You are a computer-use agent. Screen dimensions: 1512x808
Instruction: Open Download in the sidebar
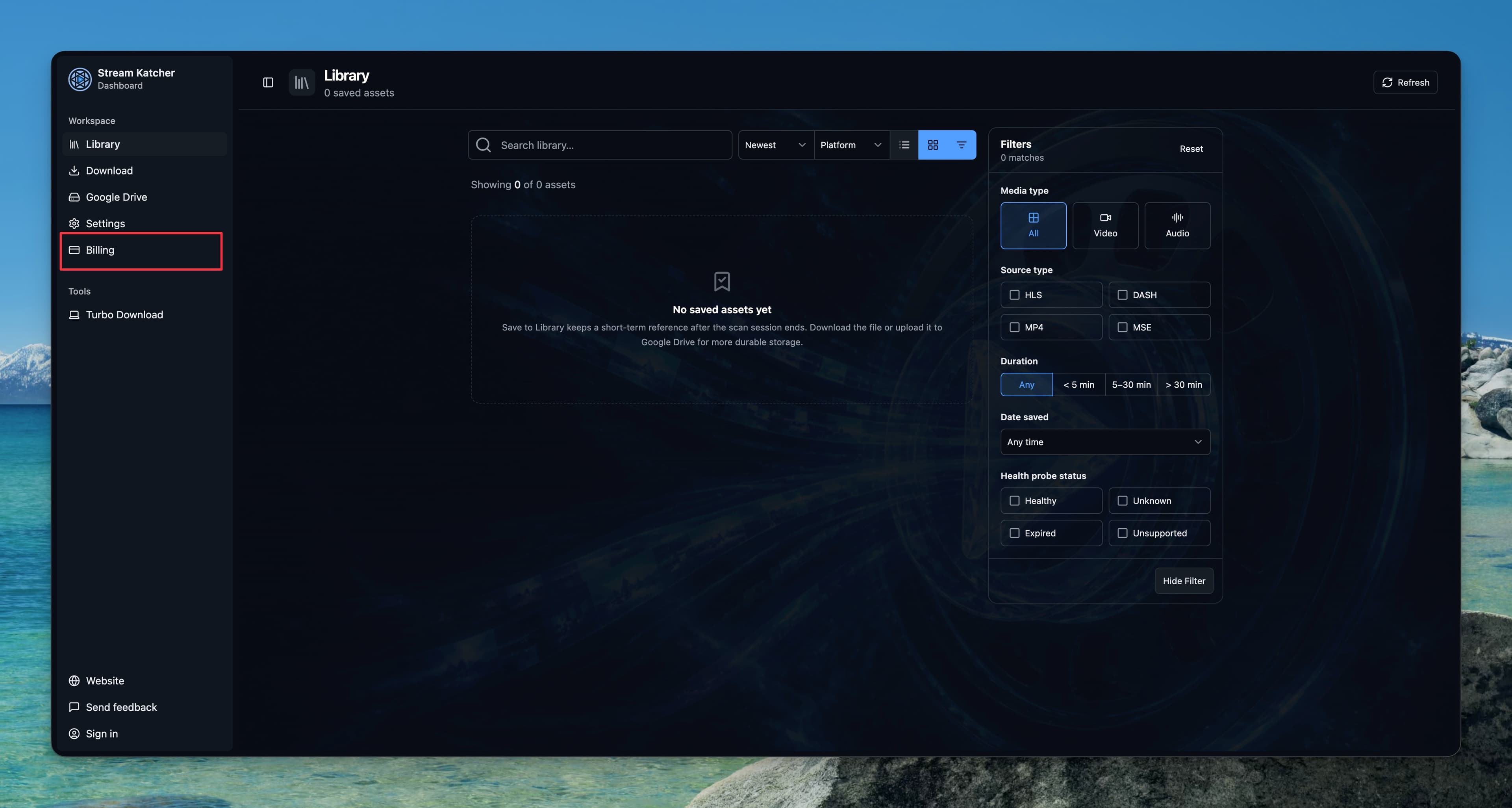(x=145, y=170)
